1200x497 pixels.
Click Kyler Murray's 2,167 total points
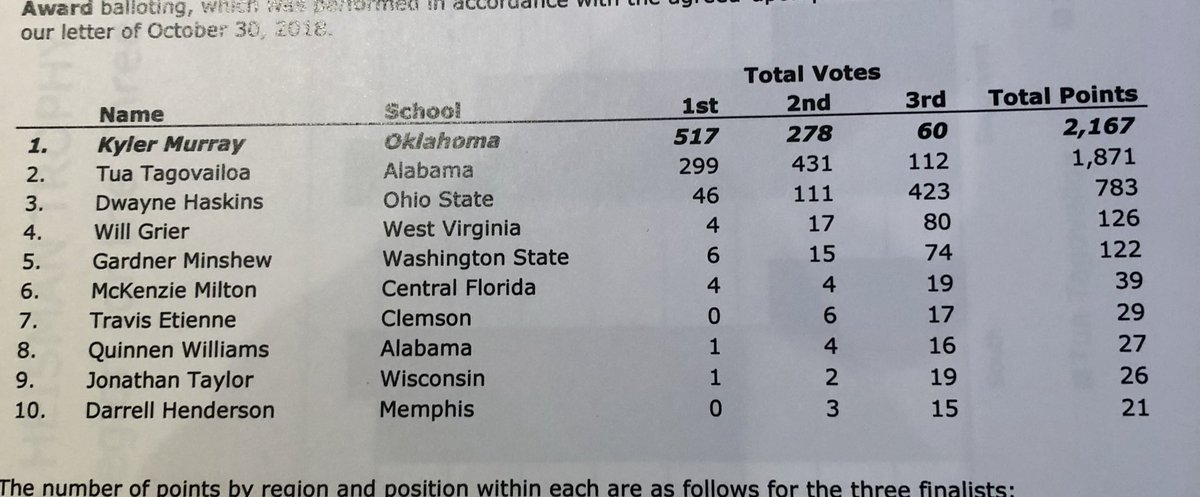point(1099,127)
